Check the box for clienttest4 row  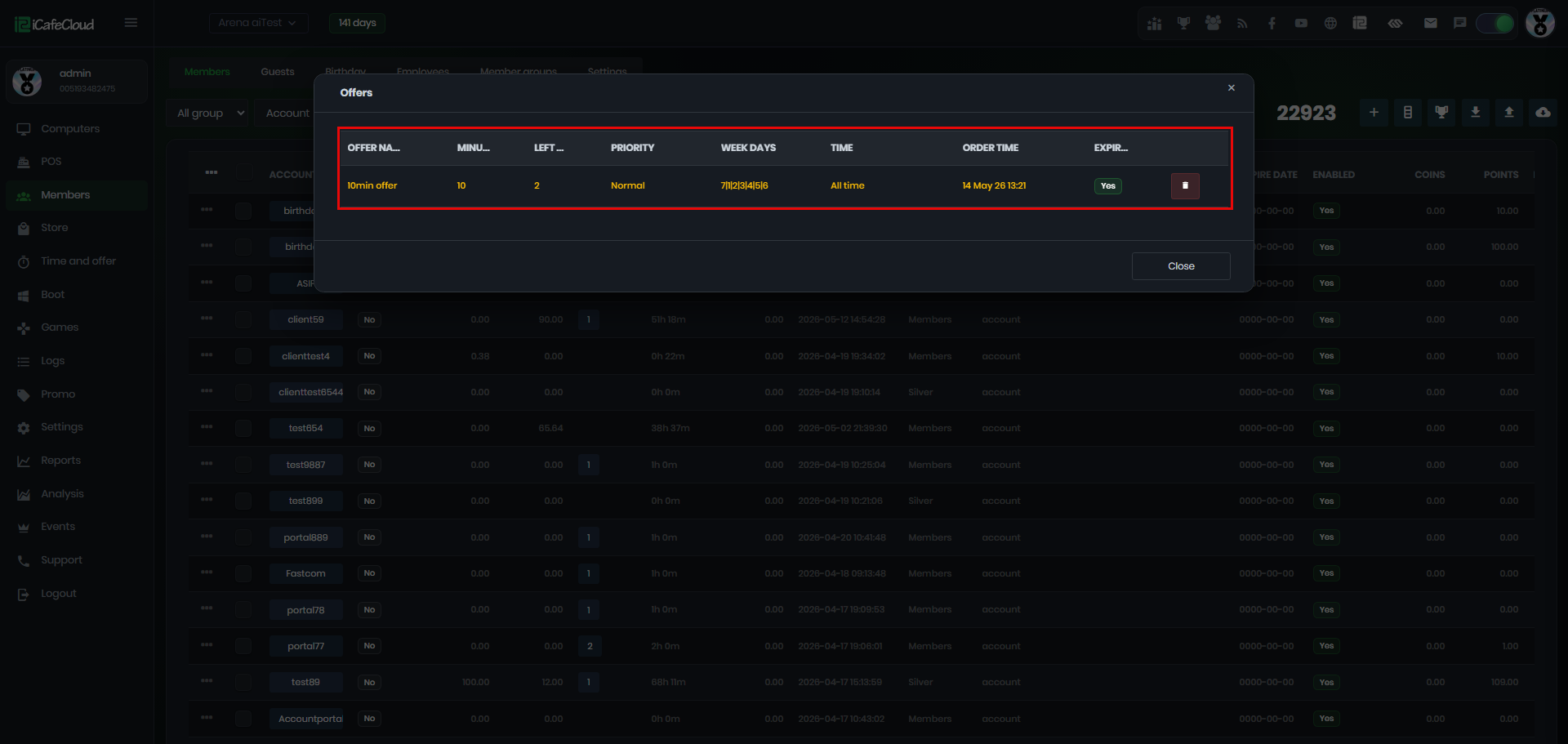(243, 356)
